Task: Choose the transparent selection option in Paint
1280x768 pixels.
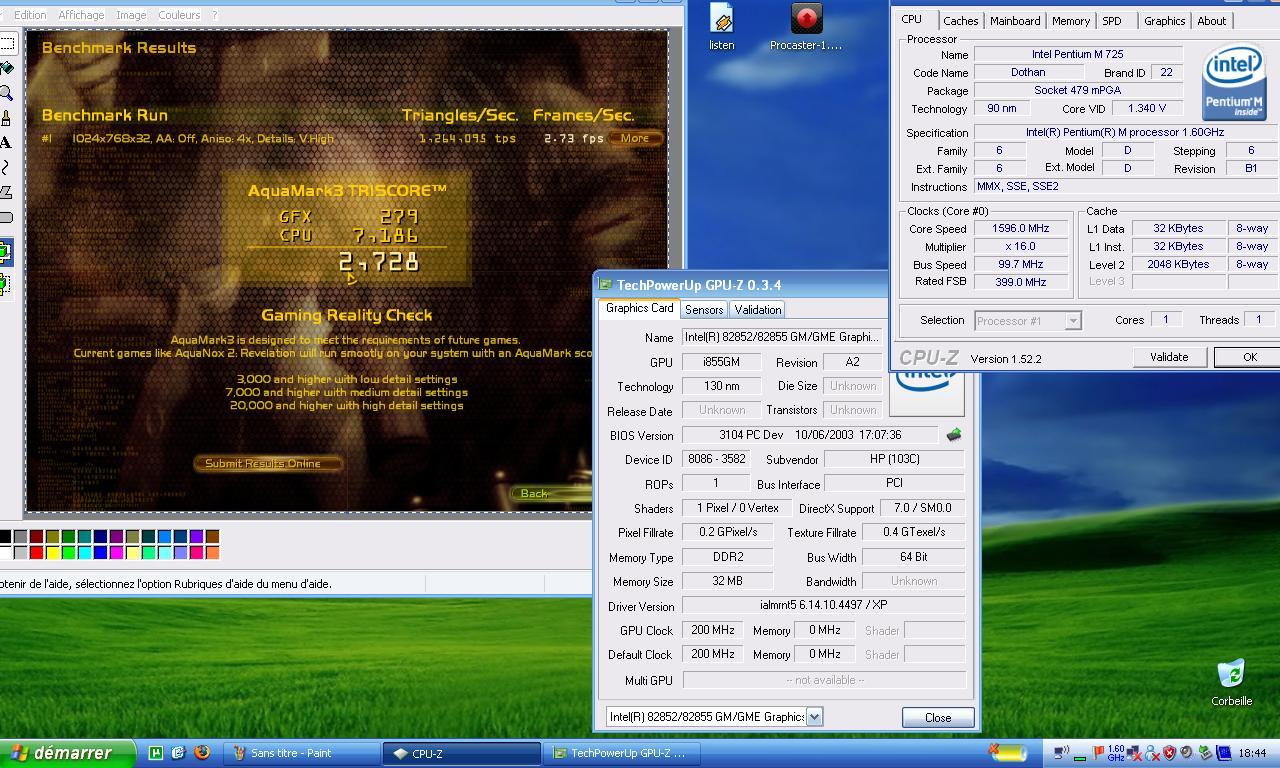Action: [x=5, y=284]
